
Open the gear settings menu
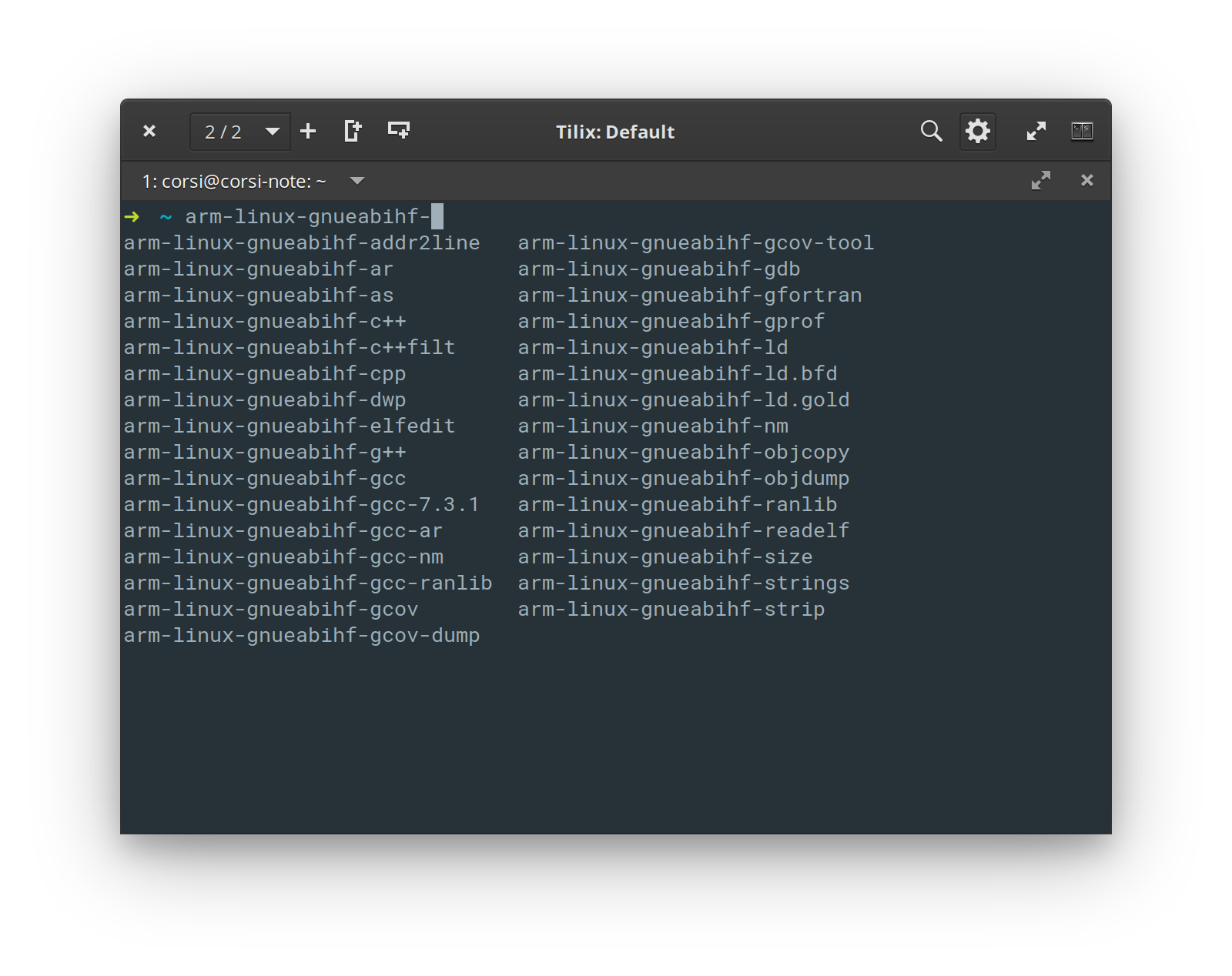pos(978,132)
